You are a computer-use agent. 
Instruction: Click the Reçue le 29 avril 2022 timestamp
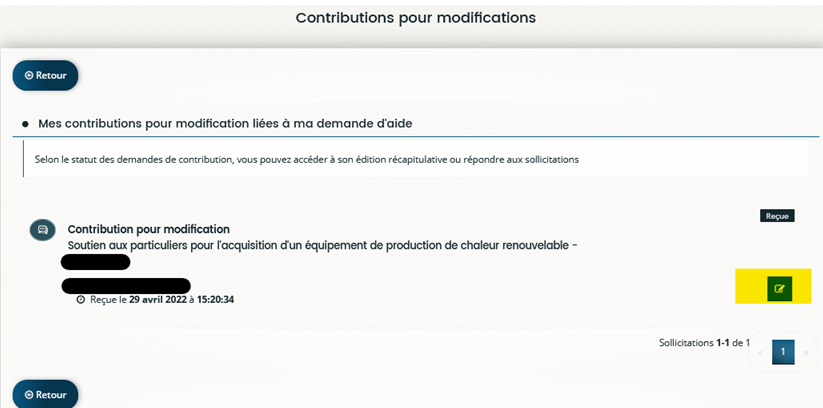pos(162,300)
